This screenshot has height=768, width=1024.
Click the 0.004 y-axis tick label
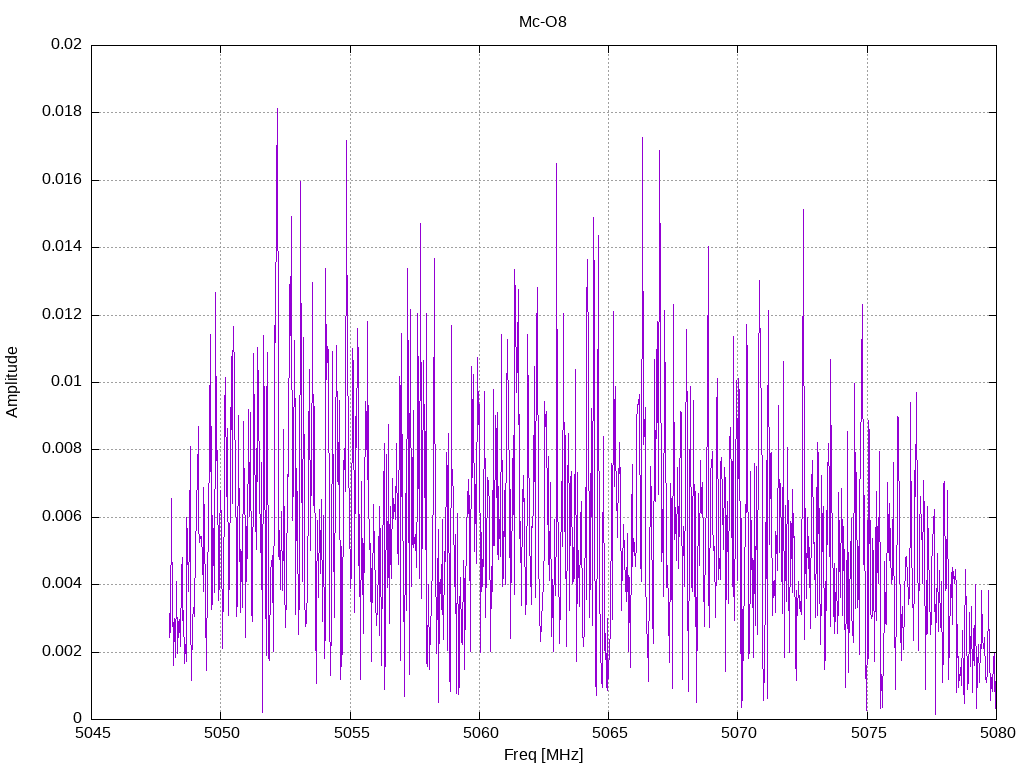click(x=62, y=584)
